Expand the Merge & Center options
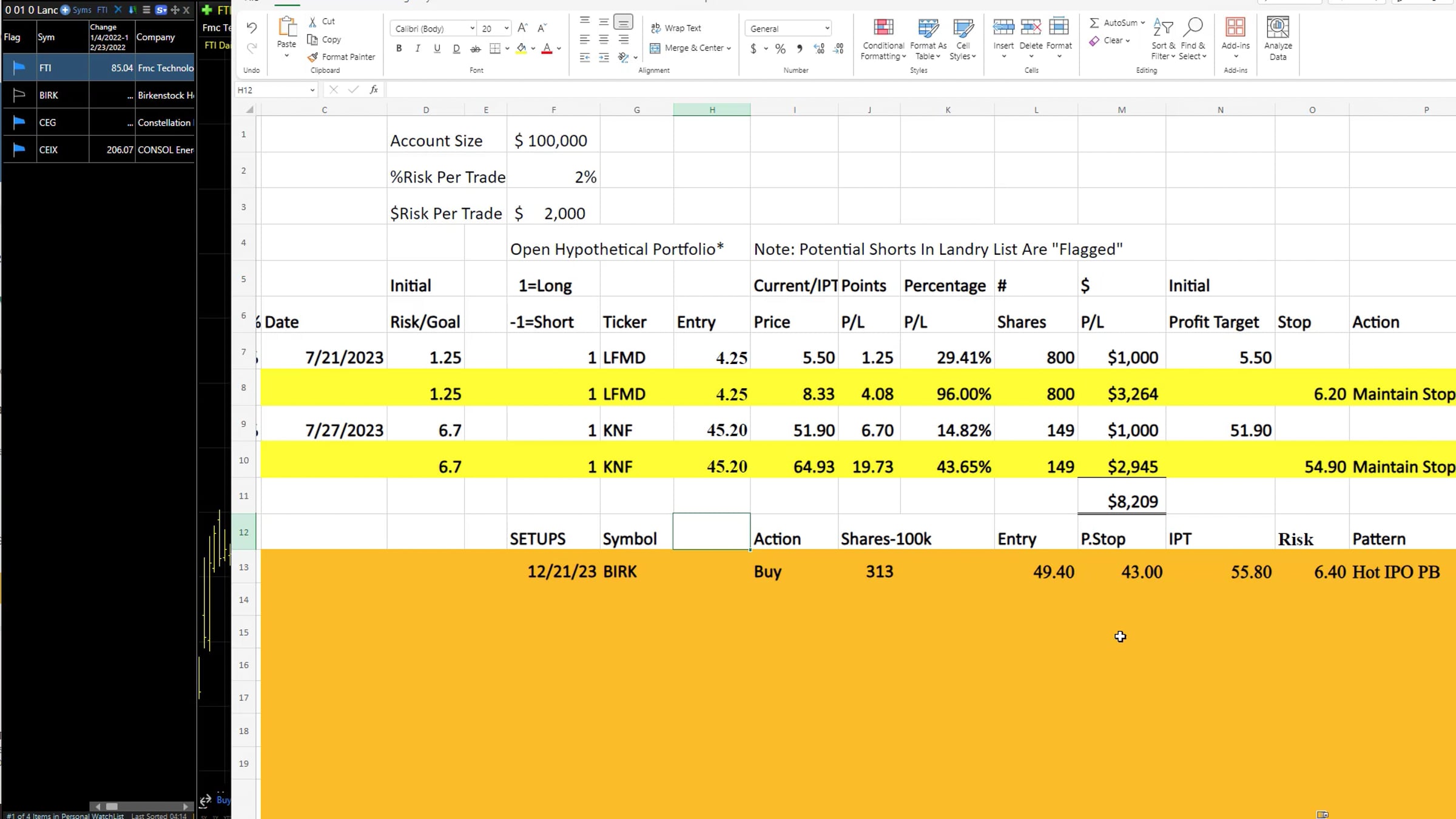 [x=729, y=49]
